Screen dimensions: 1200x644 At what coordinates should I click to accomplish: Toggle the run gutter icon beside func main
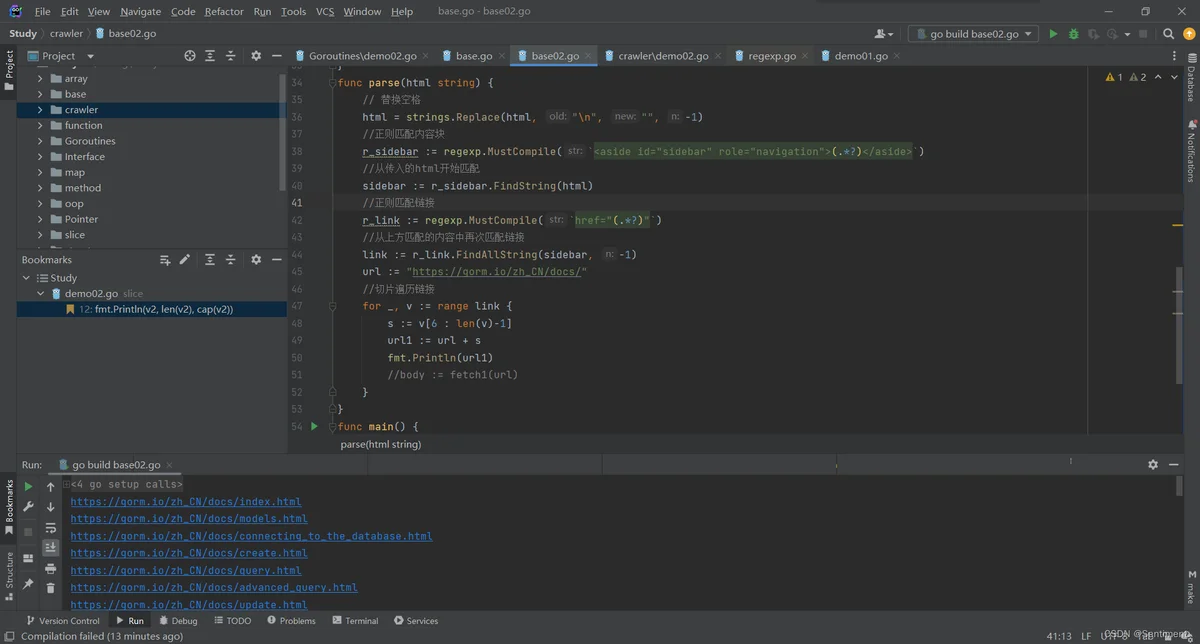[x=314, y=426]
